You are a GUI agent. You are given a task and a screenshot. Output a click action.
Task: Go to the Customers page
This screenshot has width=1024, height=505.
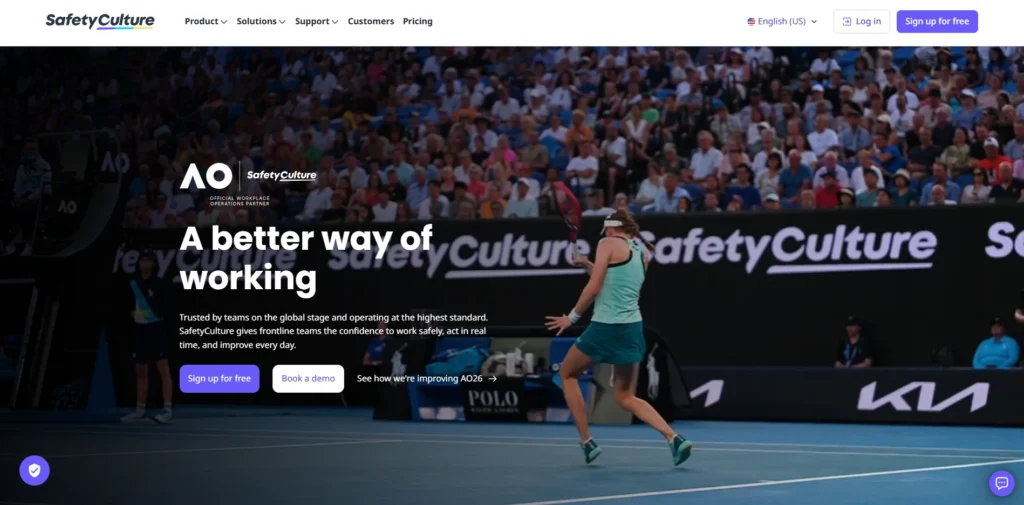pos(370,22)
